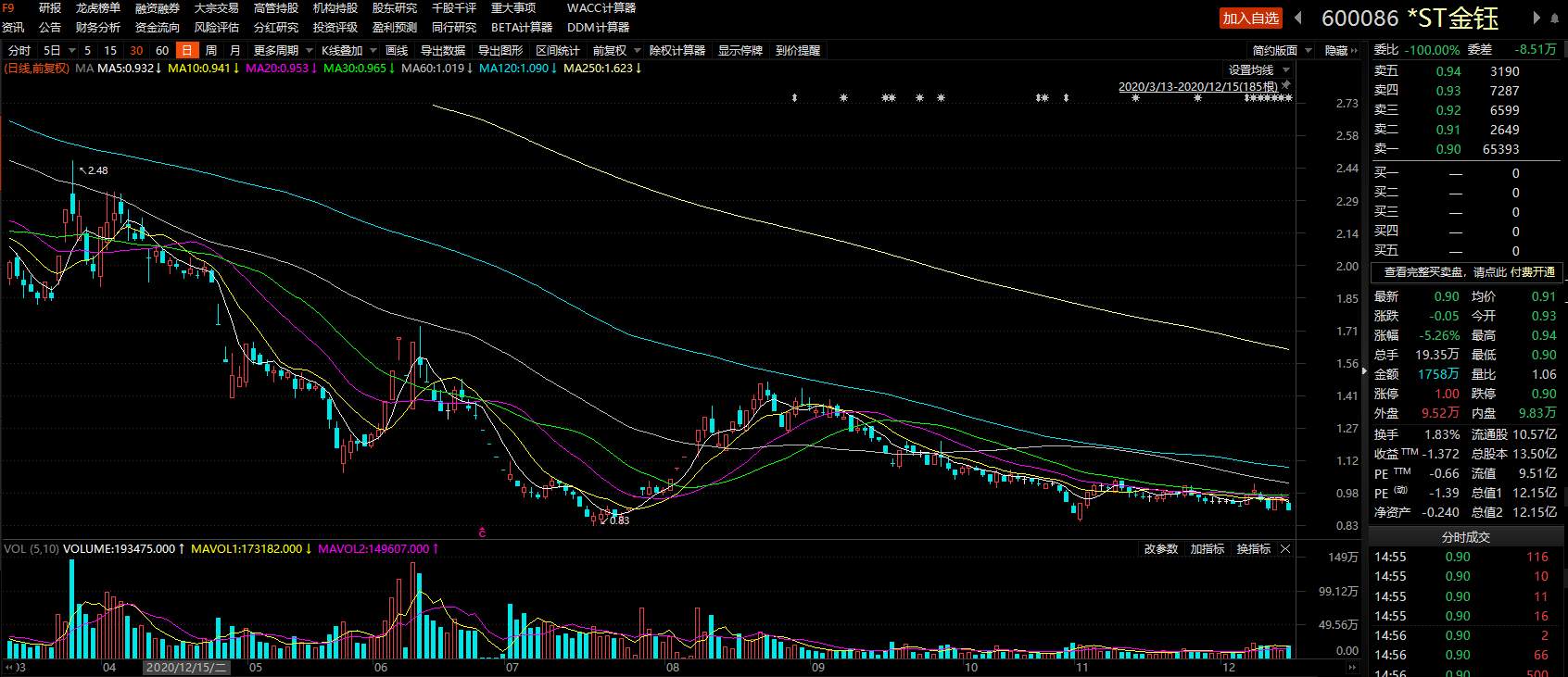Viewport: 1568px width, 677px height.
Task: Expand the 更多周期 dropdown
Action: click(x=283, y=51)
